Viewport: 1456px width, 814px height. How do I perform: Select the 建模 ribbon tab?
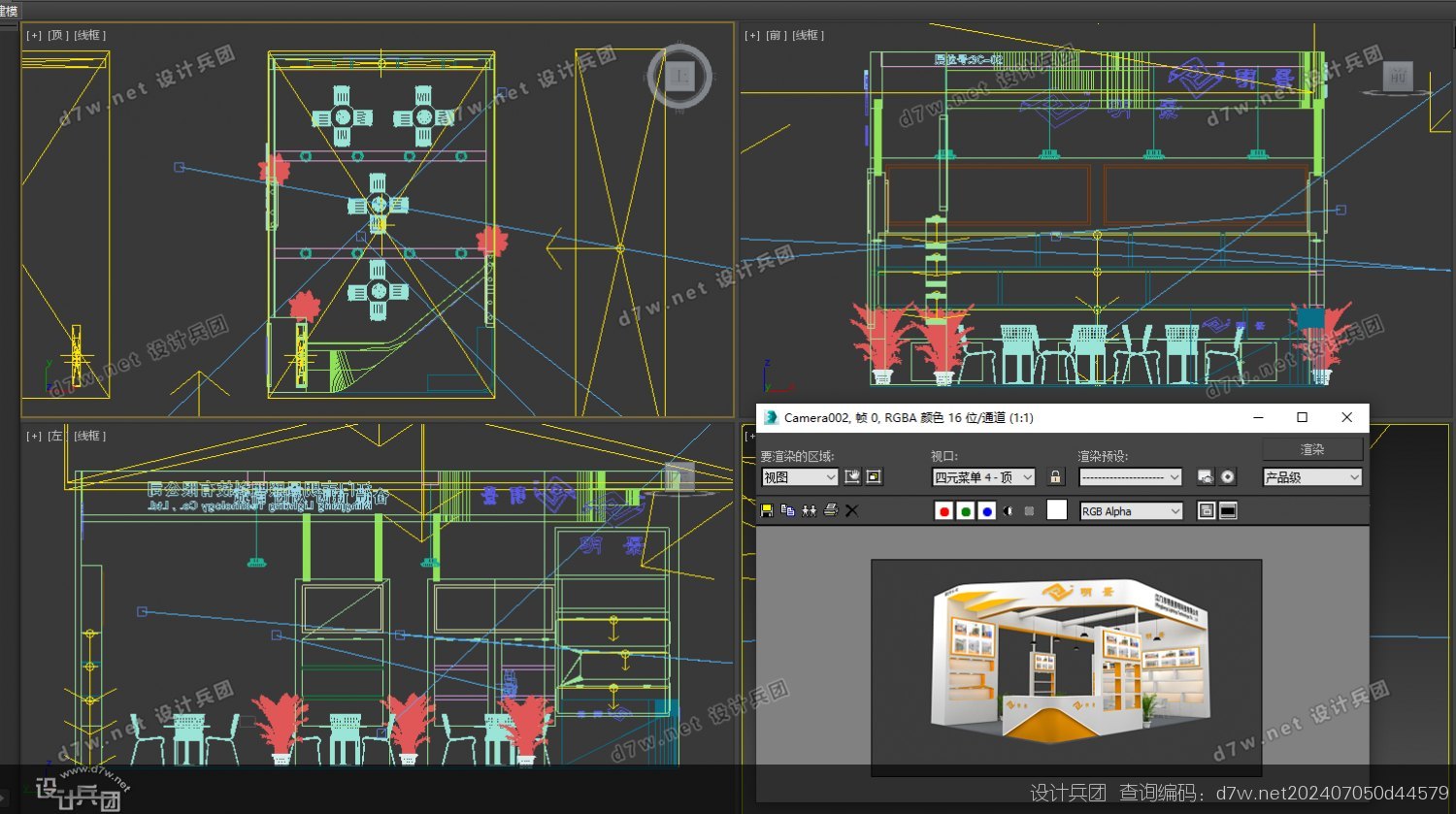point(9,11)
